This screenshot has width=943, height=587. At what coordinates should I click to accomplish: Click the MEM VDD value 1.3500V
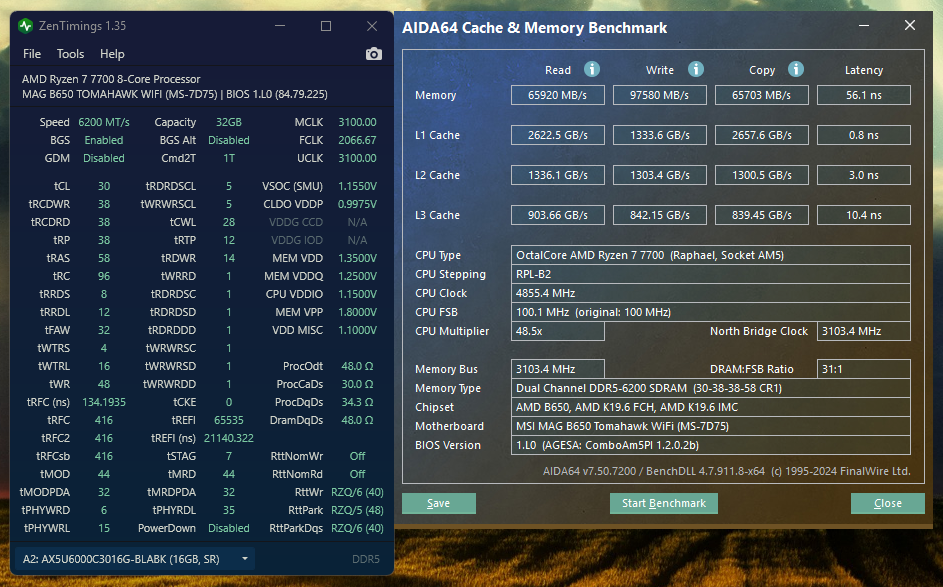click(357, 258)
